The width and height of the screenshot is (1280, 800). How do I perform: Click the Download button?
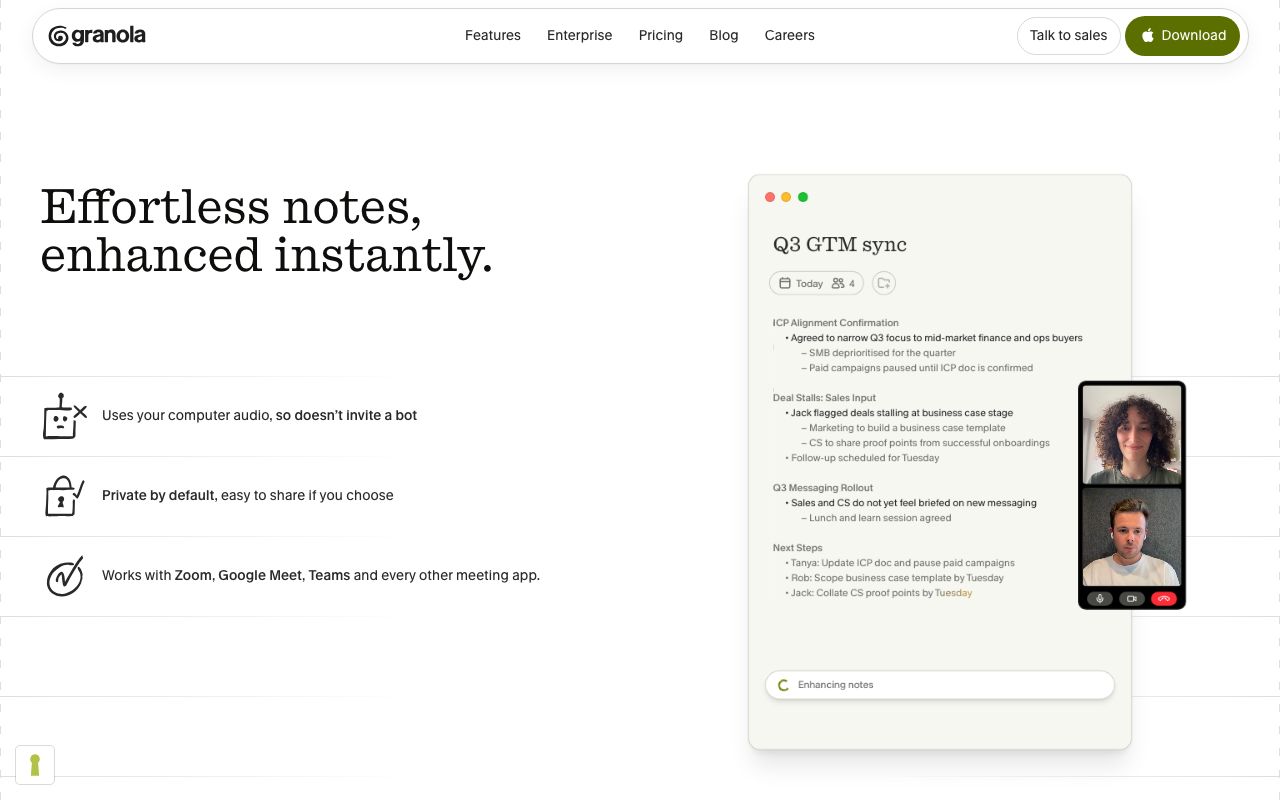[x=1183, y=36]
